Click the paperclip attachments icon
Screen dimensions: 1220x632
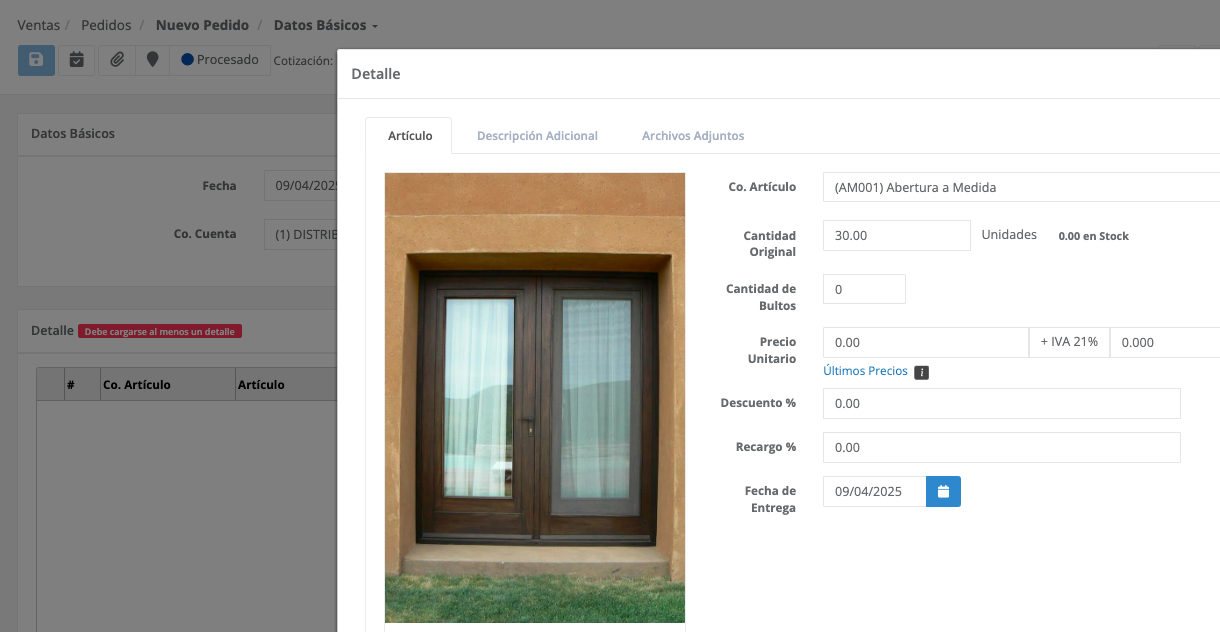coord(117,60)
